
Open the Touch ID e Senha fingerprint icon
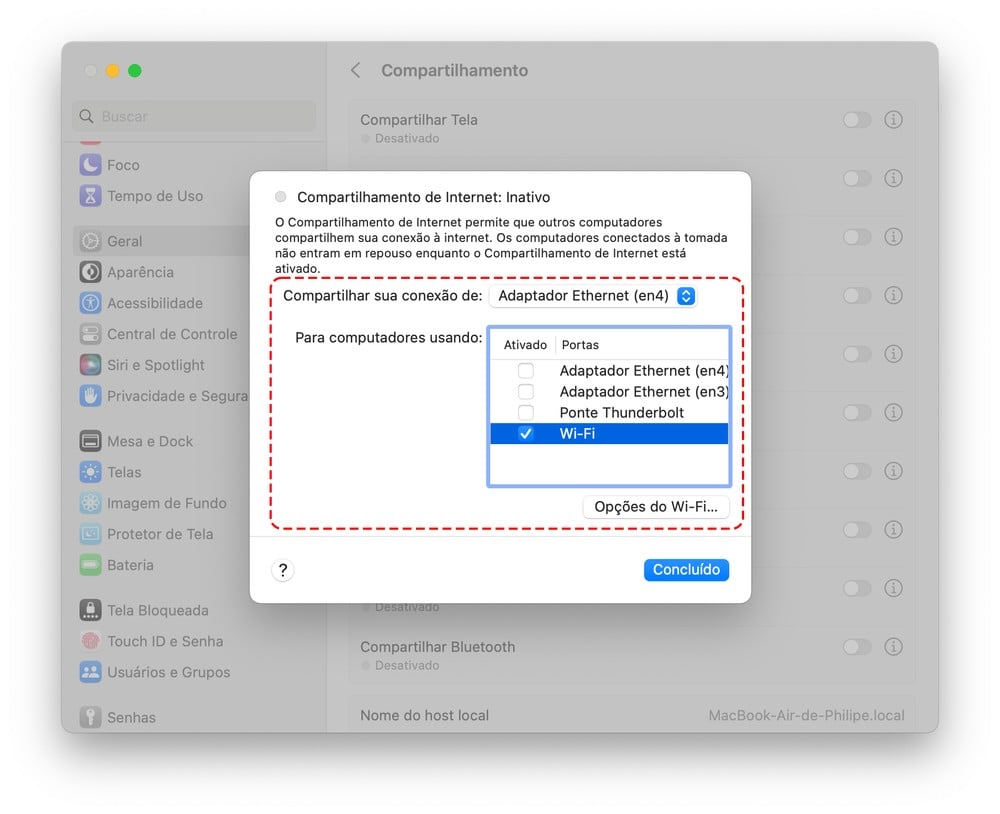(x=90, y=641)
